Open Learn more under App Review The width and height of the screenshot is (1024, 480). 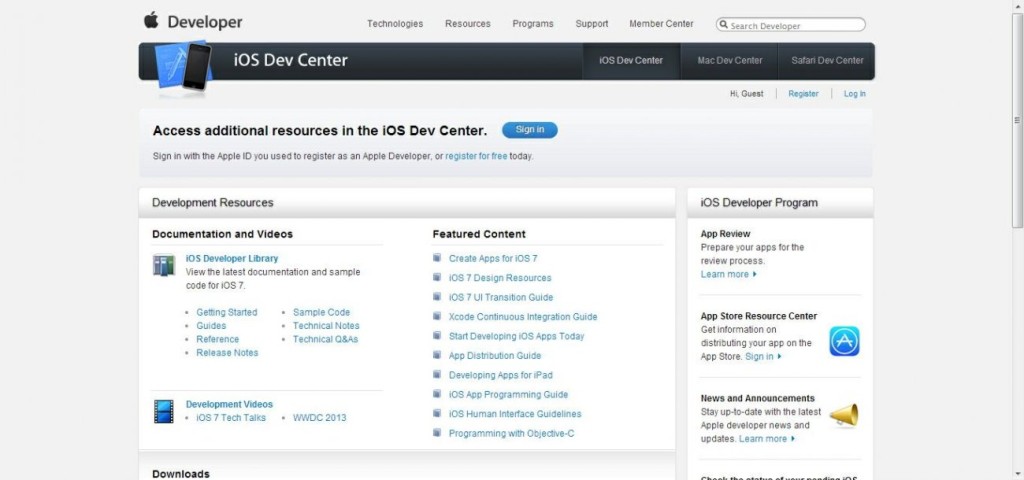point(727,274)
